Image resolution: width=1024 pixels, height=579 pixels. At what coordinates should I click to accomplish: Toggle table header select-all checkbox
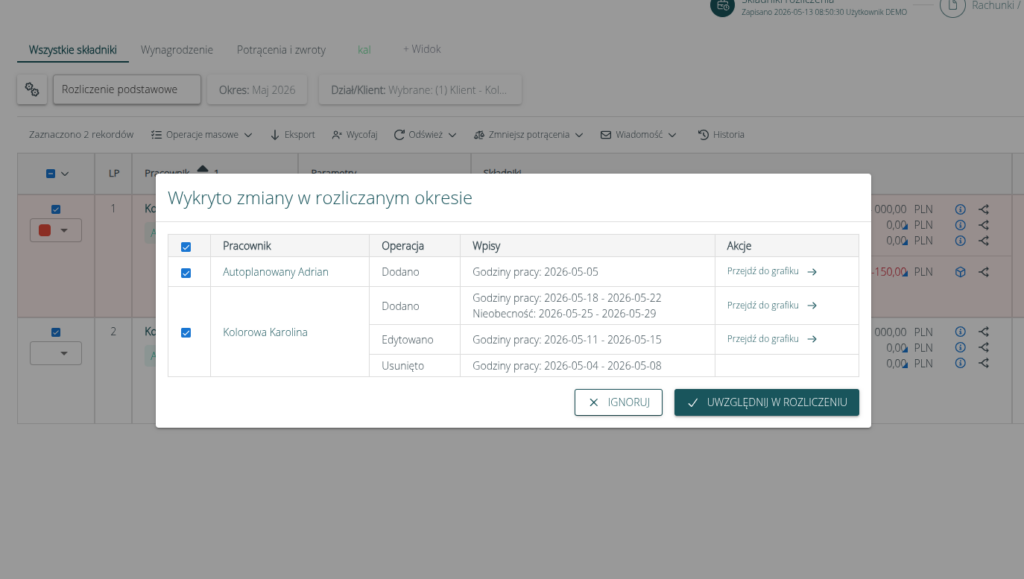pos(50,174)
